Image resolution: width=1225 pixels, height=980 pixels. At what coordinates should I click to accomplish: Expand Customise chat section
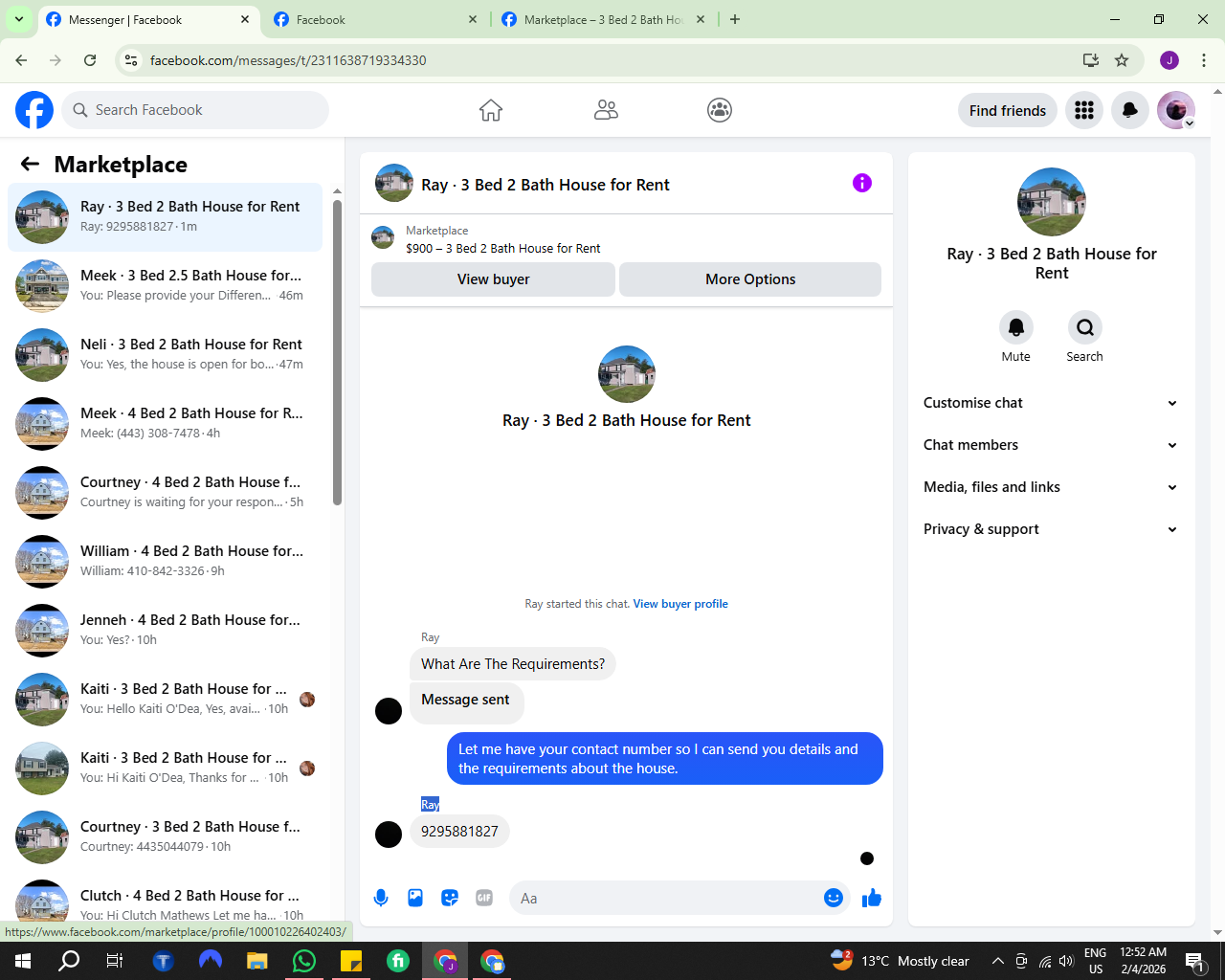pyautogui.click(x=1050, y=403)
